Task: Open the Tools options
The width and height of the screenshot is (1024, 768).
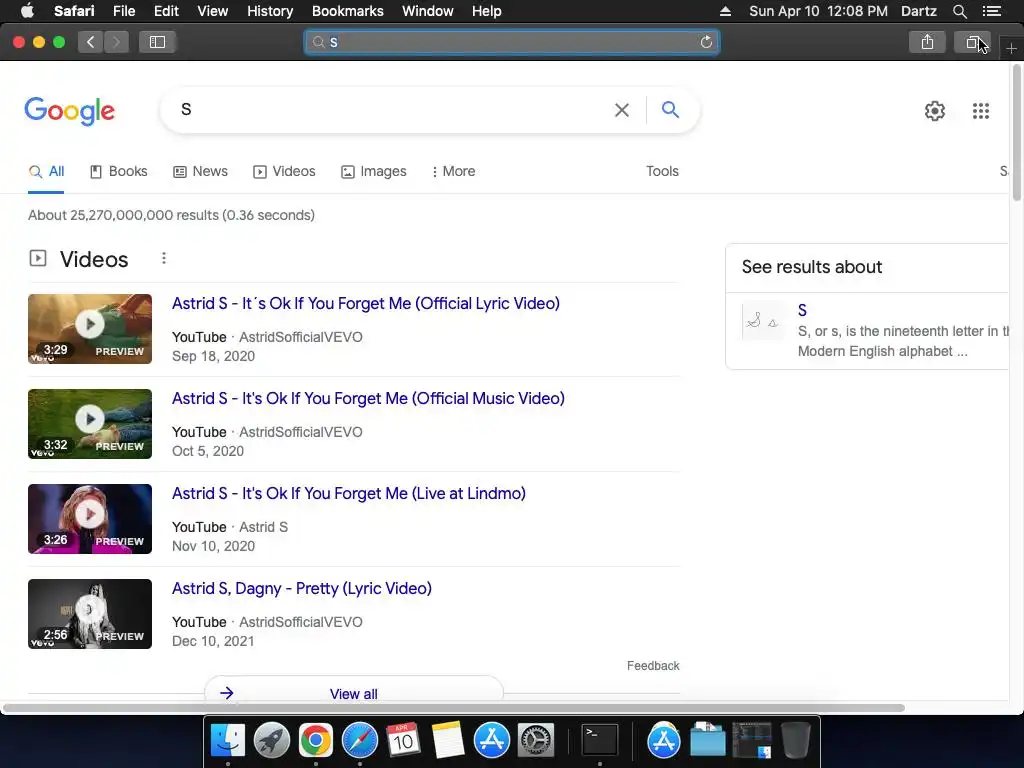Action: (x=662, y=171)
